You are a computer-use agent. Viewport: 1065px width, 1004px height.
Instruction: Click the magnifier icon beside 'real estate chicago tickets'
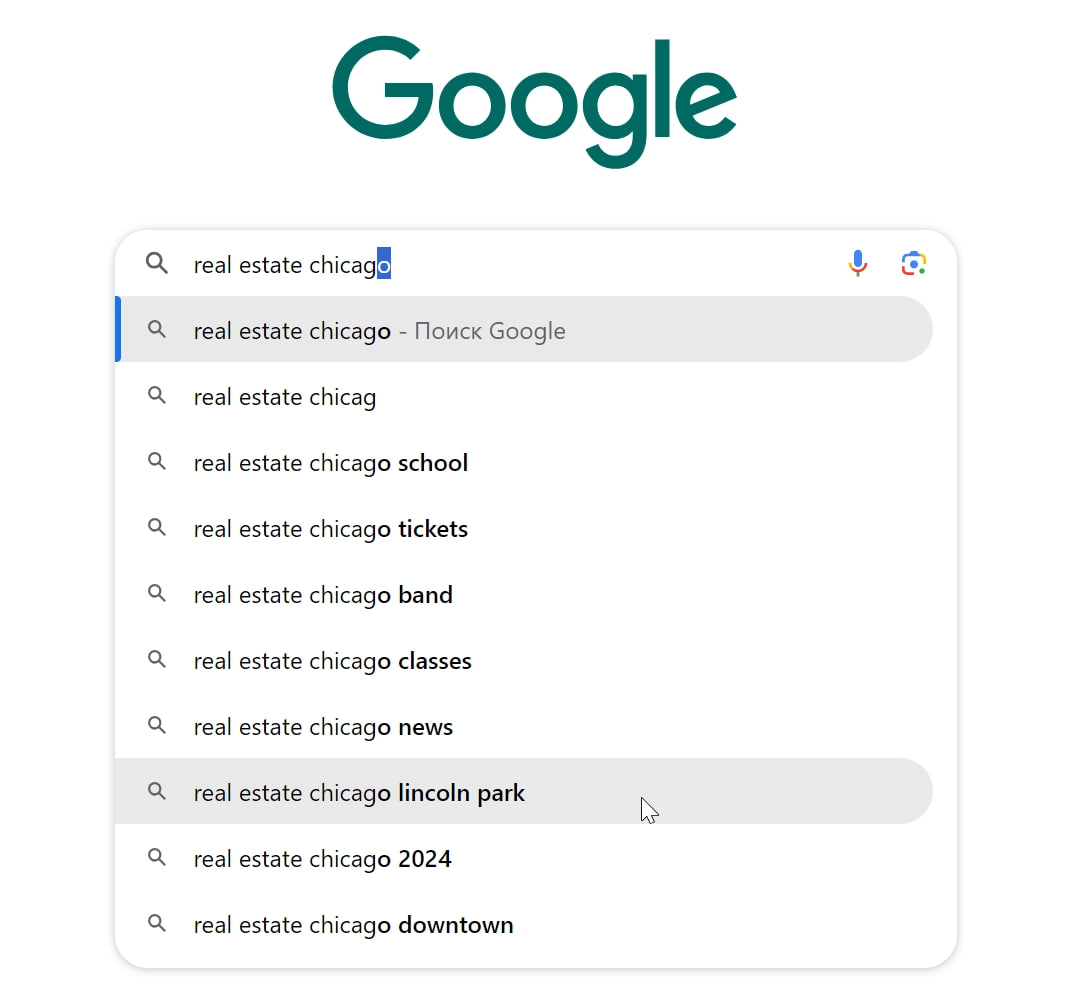(x=157, y=528)
